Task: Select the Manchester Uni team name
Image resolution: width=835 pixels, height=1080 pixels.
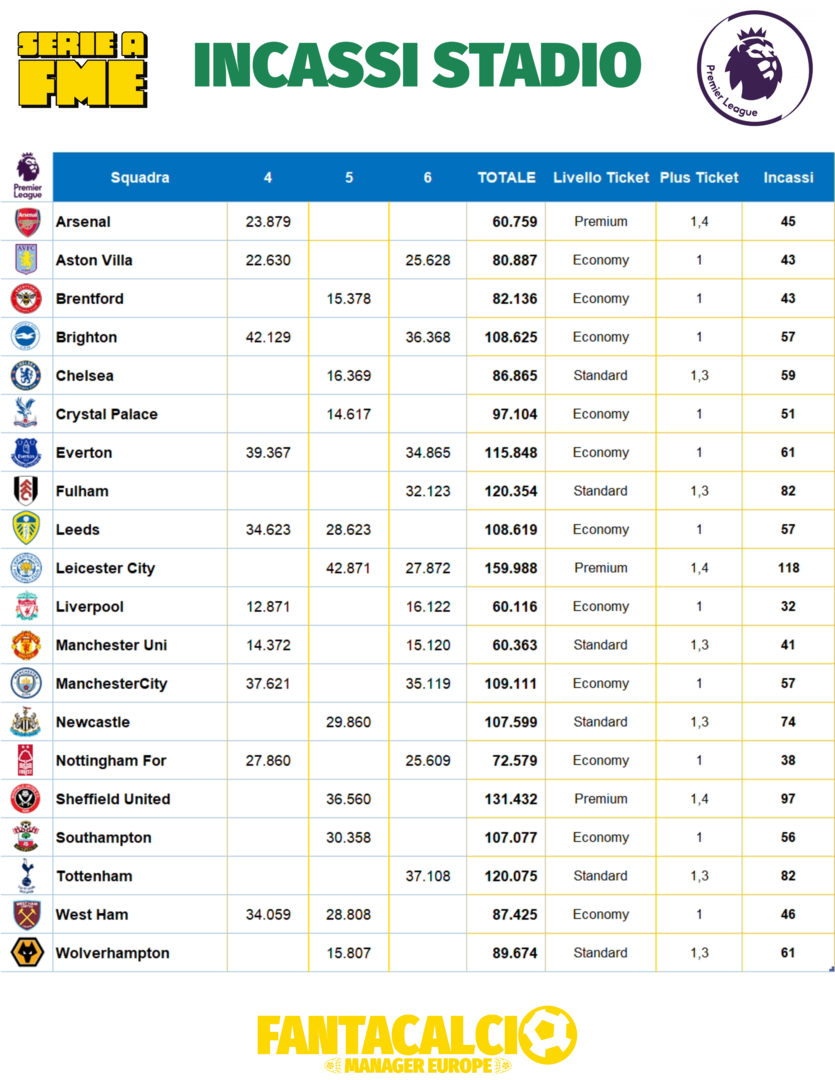Action: (x=111, y=645)
